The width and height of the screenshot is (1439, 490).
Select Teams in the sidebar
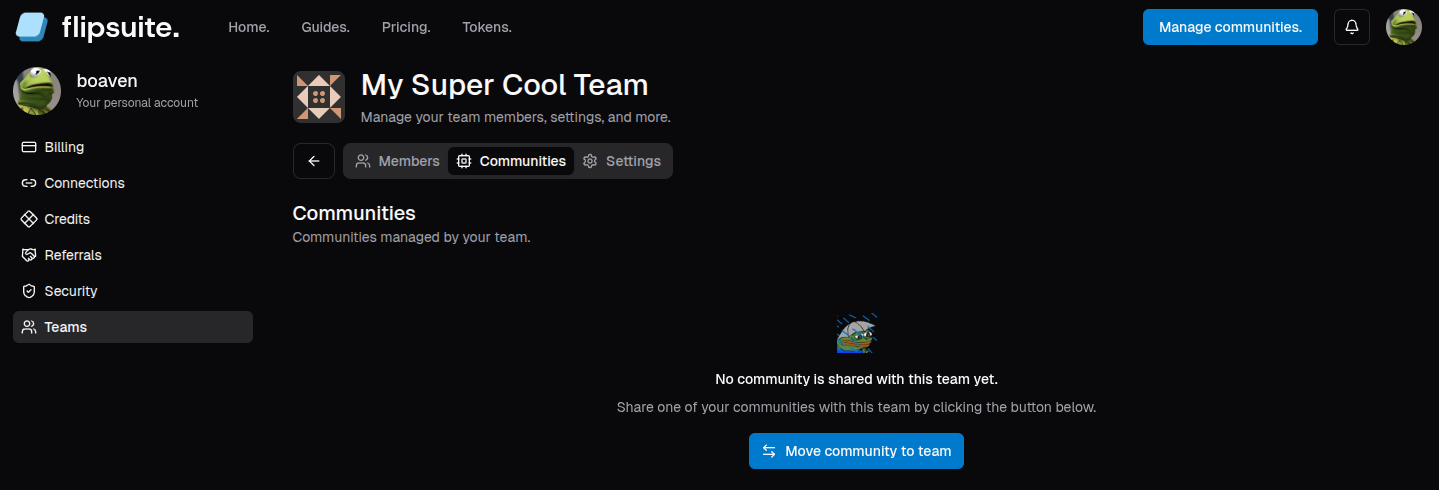pos(133,327)
